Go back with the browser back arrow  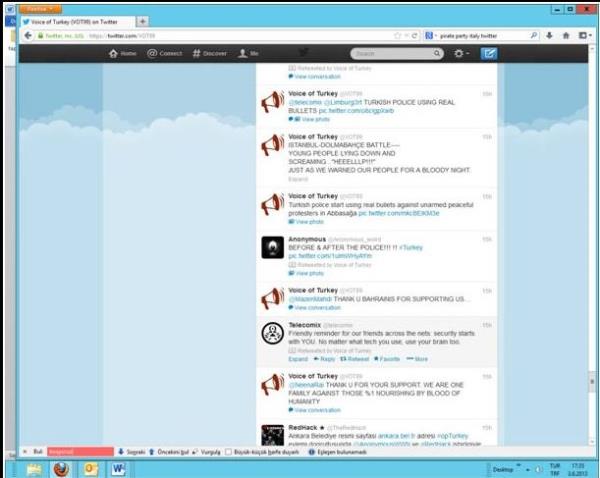point(28,36)
